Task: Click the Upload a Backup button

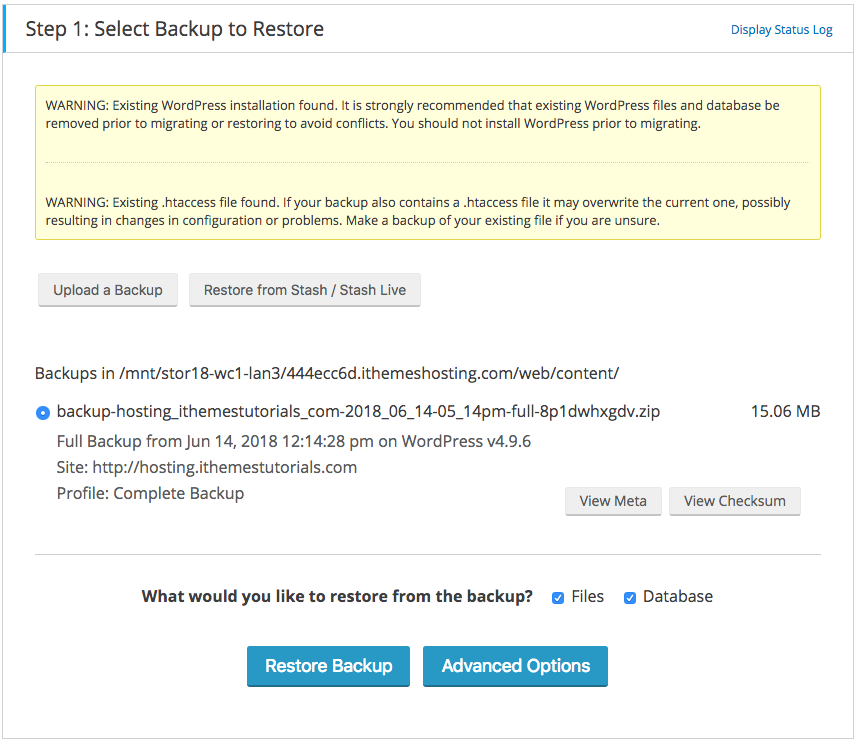Action: click(108, 290)
